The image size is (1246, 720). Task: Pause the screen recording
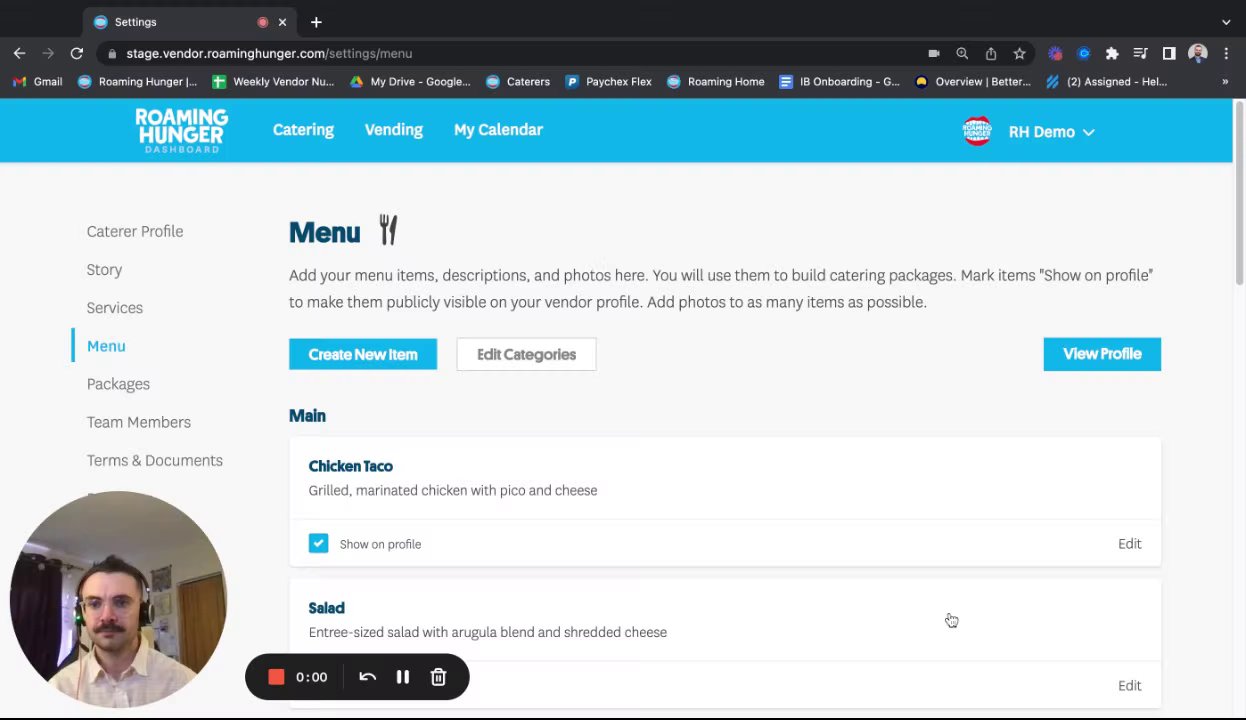pyautogui.click(x=403, y=677)
